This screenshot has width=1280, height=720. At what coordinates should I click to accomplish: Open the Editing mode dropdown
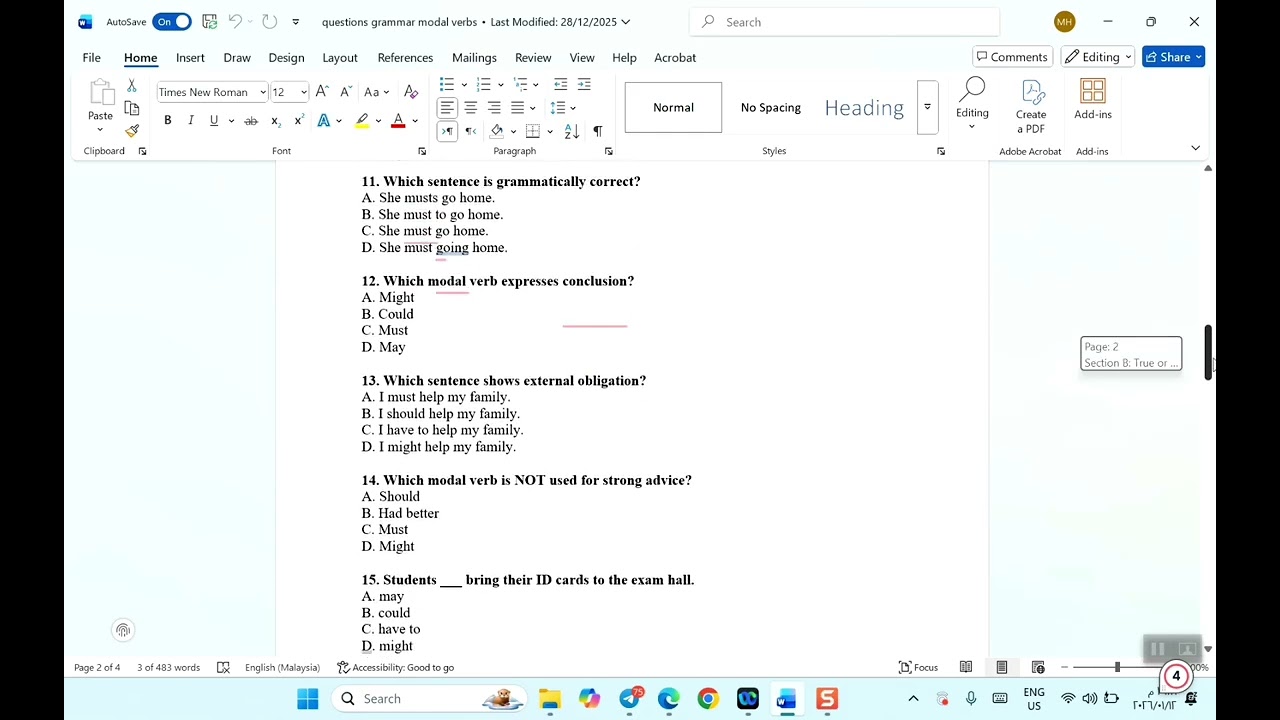1098,57
